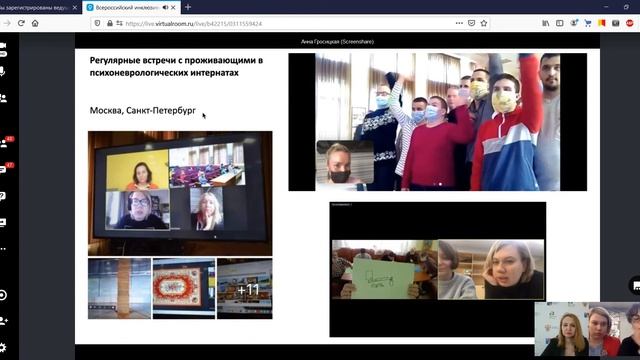Restore down the browser window
This screenshot has height=360, width=640.
point(627,7)
